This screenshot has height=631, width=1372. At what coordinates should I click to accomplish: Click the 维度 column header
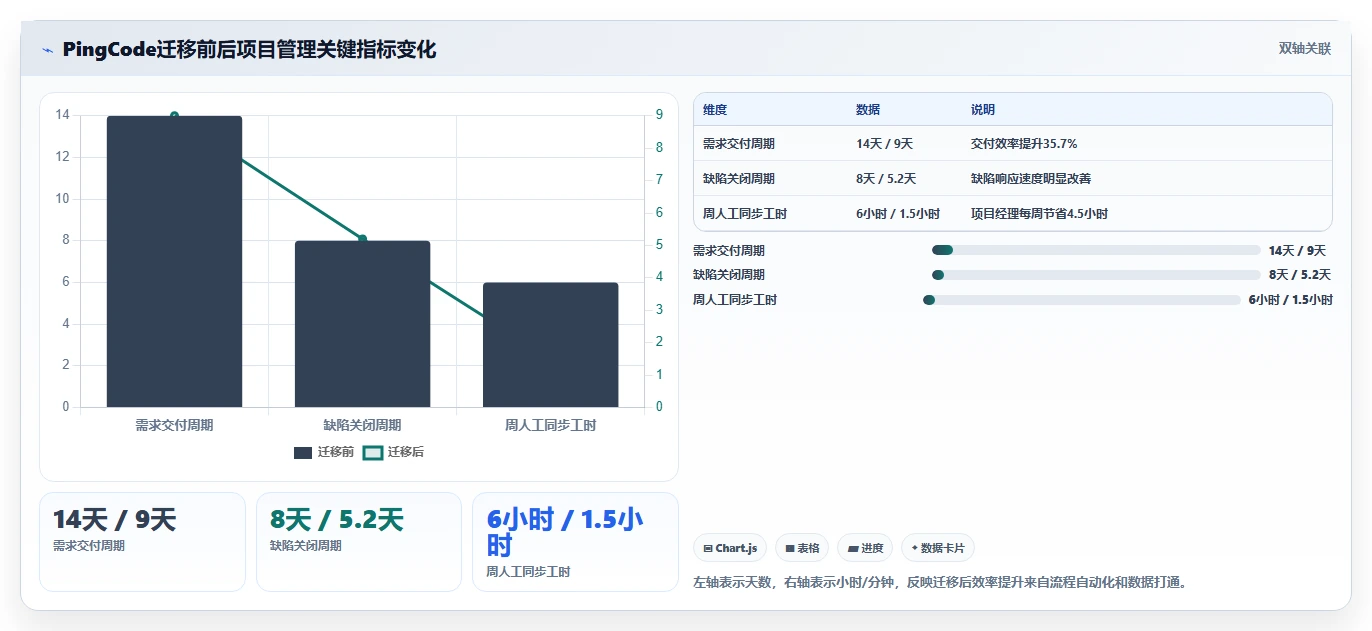(715, 110)
